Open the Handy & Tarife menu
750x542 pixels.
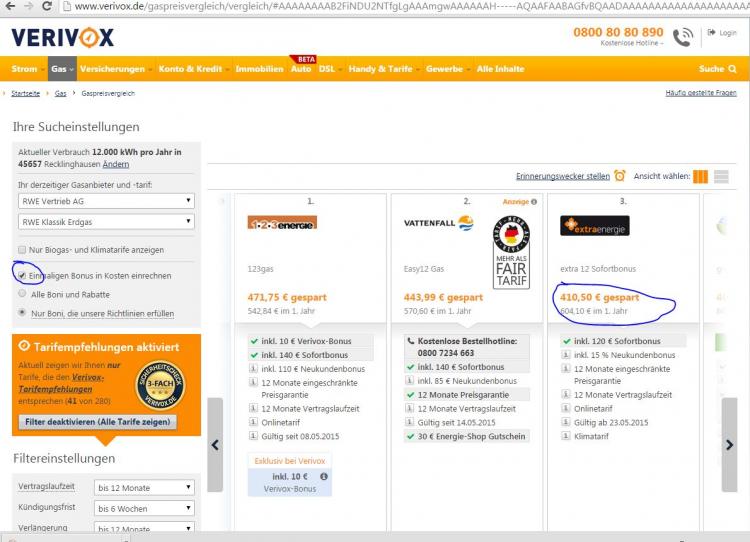[384, 69]
